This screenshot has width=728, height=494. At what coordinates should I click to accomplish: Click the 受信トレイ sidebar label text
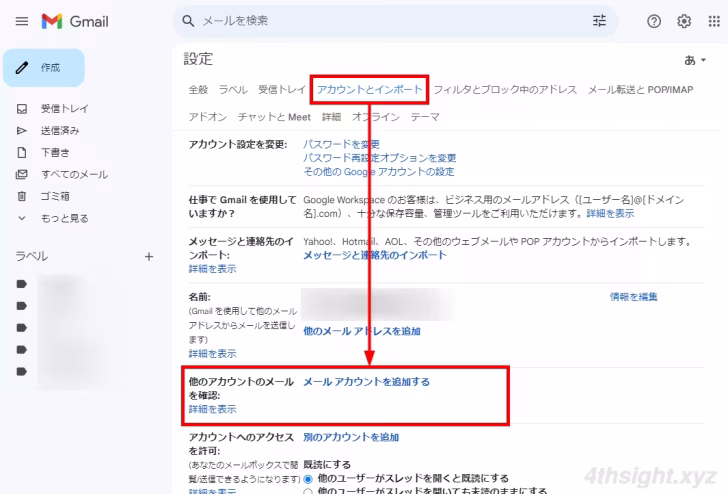[x=65, y=109]
